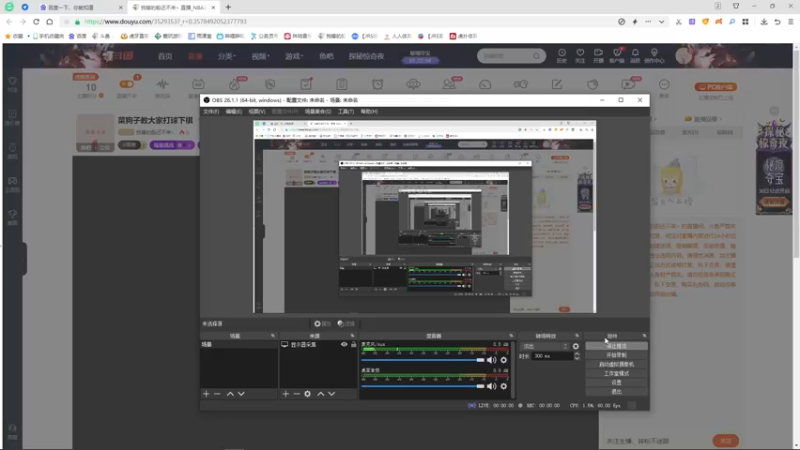Start the OBS virtual camera
Viewport: 800px width, 450px height.
pyautogui.click(x=616, y=364)
